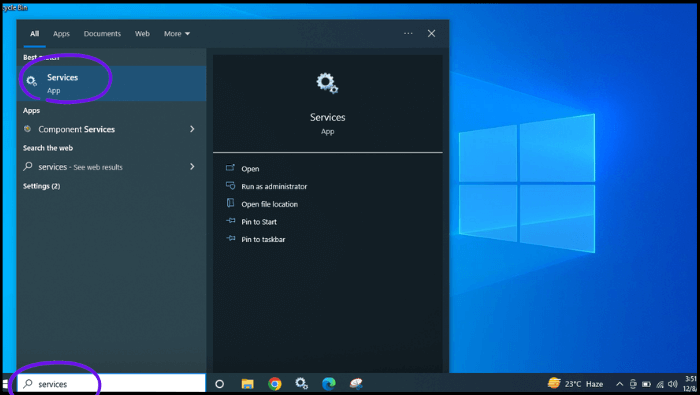Image resolution: width=700 pixels, height=395 pixels.
Task: Click the battery icon in system tray
Action: tap(646, 384)
